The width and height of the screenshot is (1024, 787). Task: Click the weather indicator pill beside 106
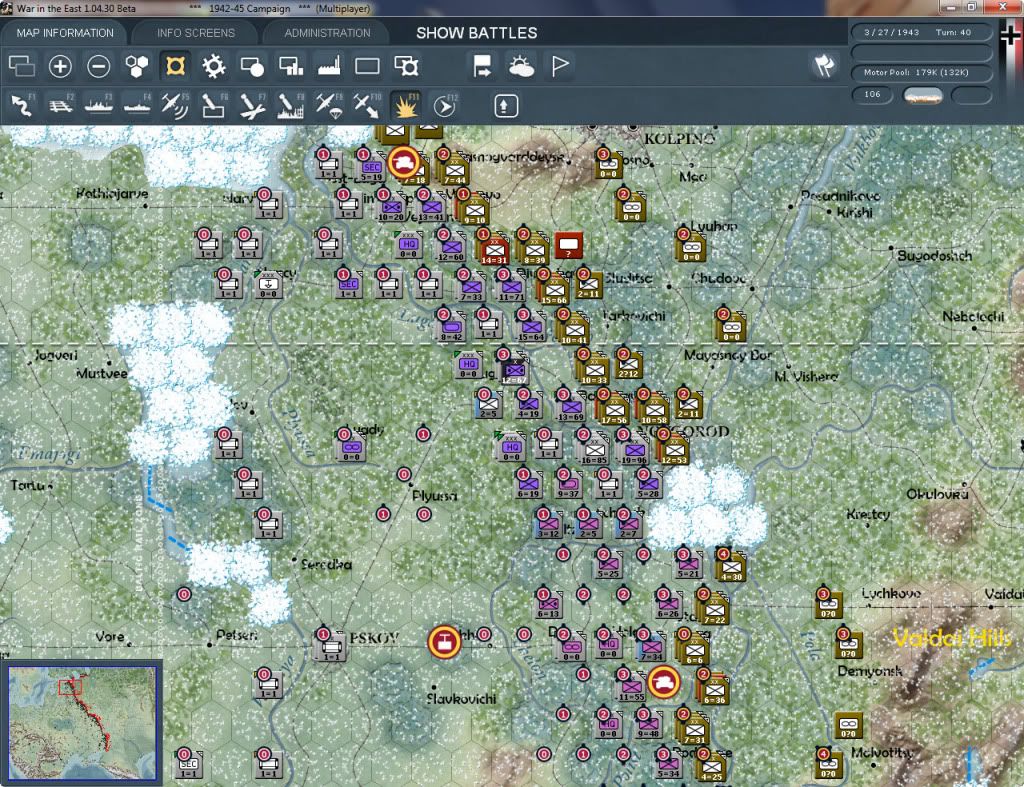point(922,96)
